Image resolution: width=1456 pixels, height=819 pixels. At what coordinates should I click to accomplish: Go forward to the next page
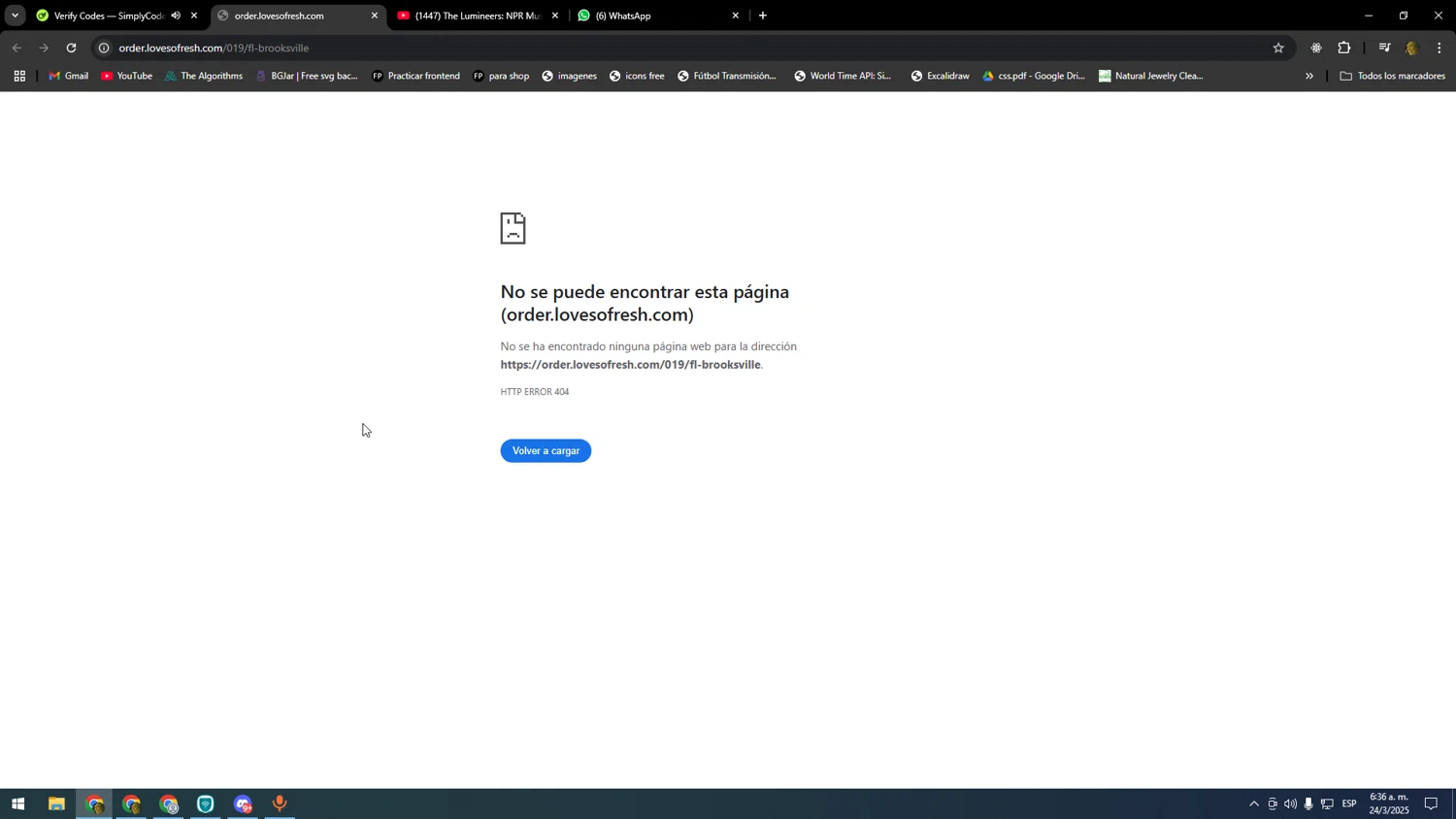44,48
